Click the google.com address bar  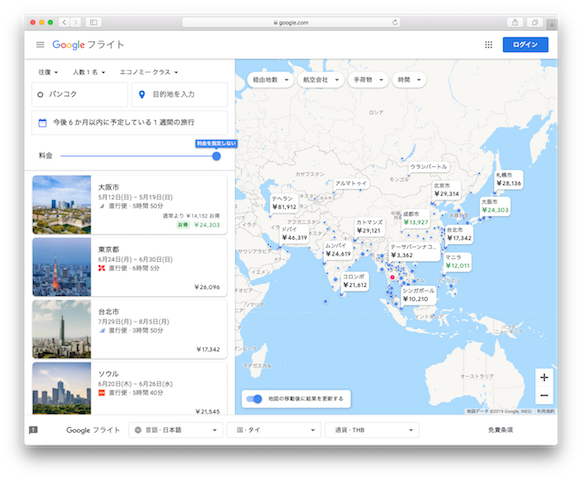[291, 22]
